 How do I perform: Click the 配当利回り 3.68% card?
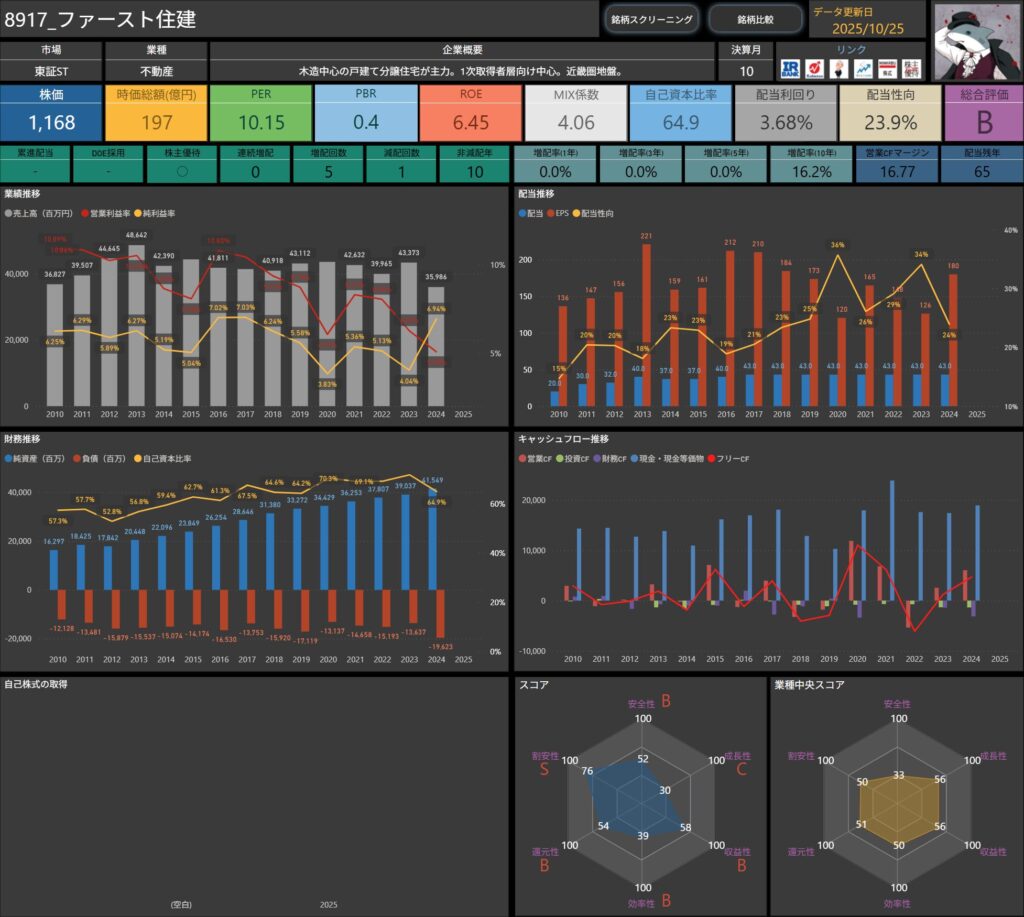[785, 113]
